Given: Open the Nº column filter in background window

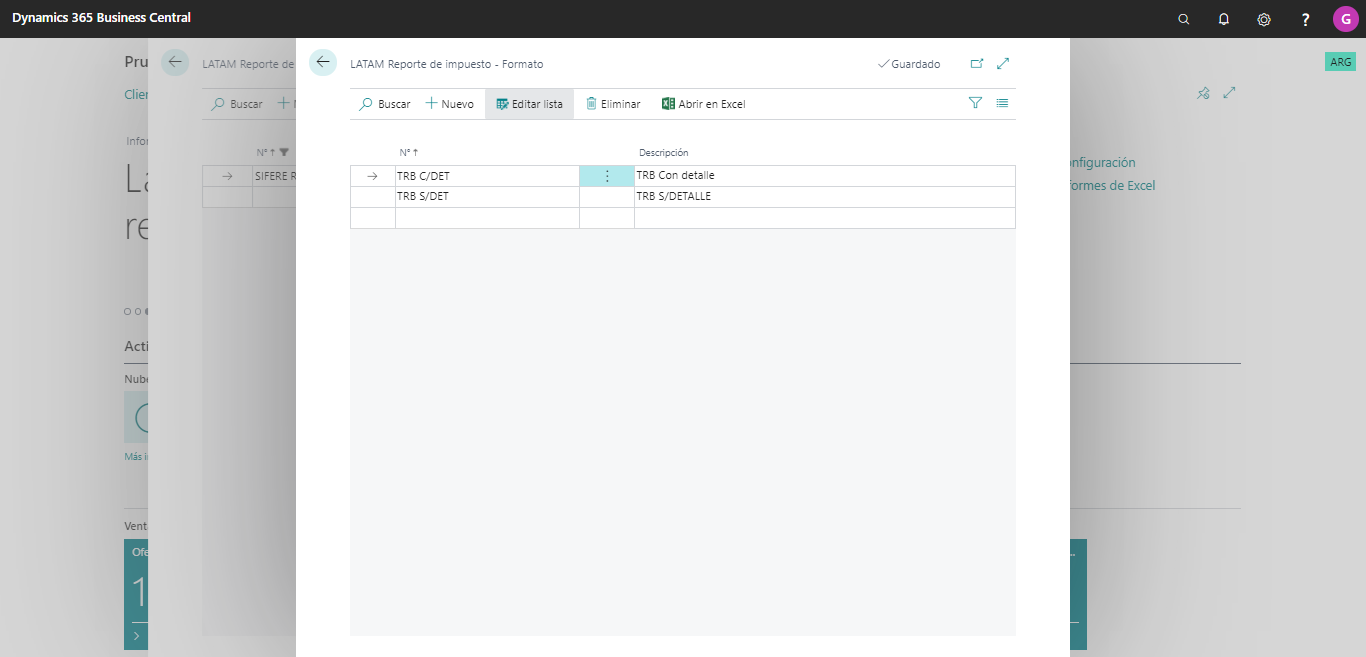Looking at the screenshot, I should tap(284, 153).
